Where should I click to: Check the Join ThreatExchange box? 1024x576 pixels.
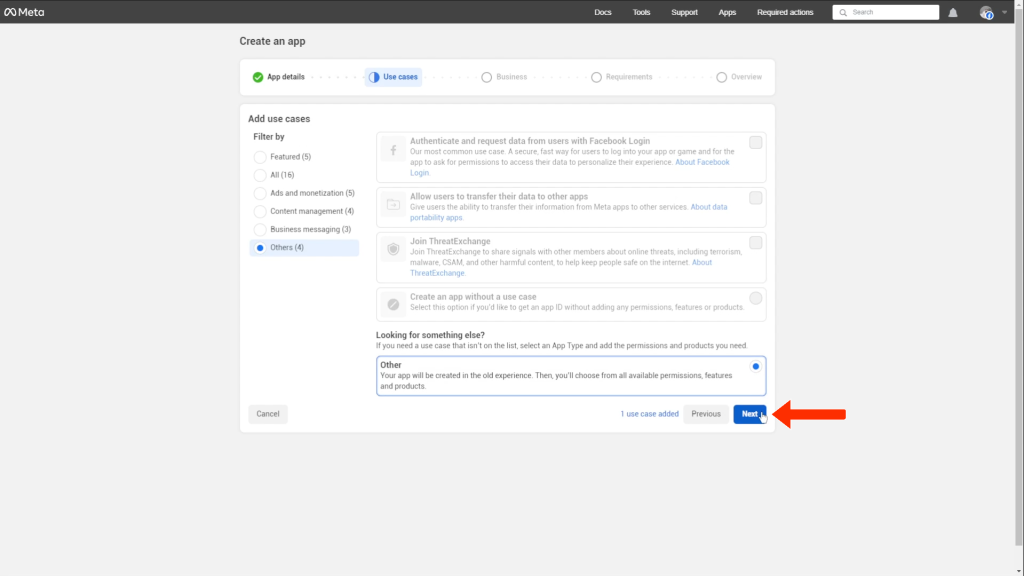coord(756,243)
